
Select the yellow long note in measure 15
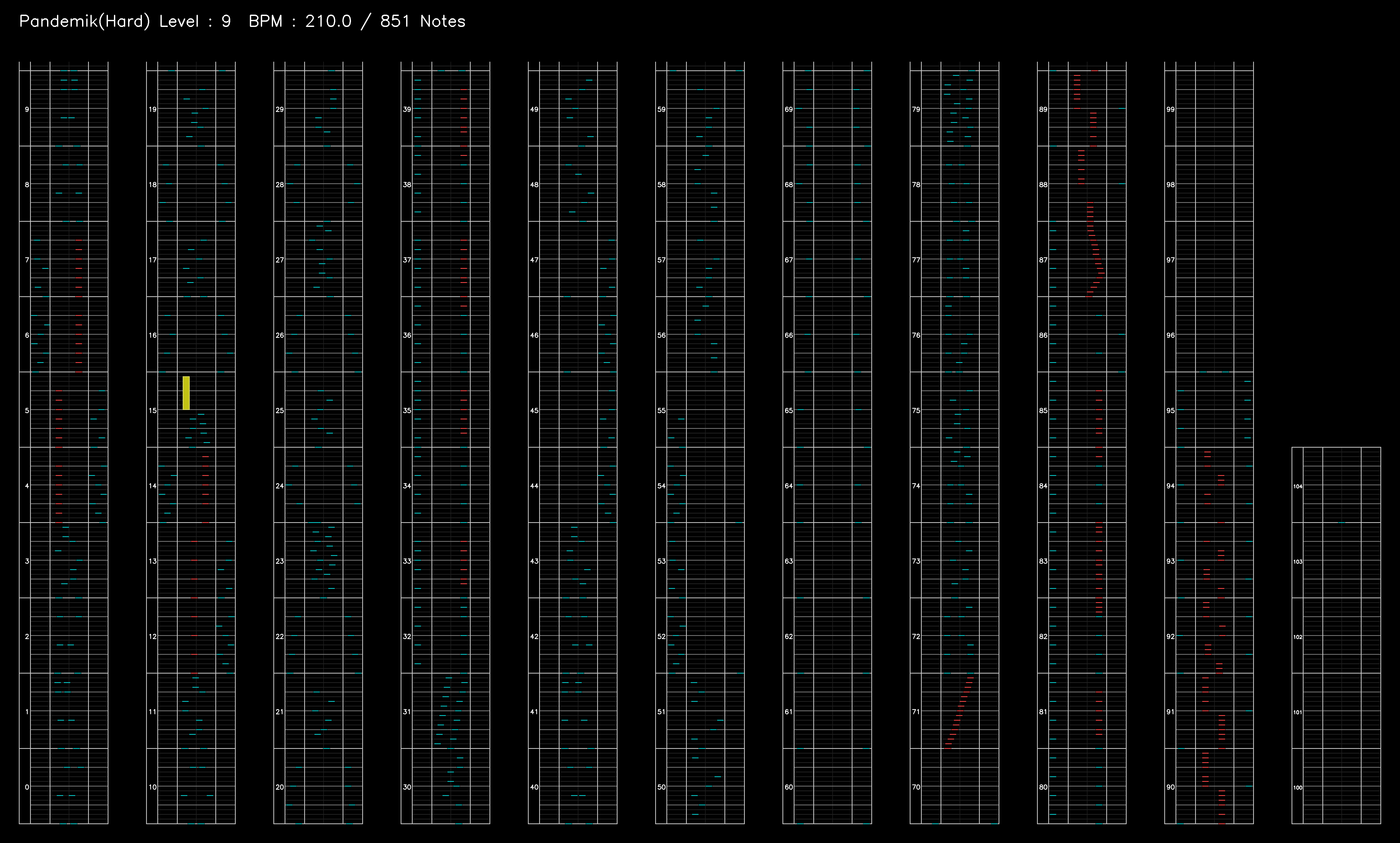click(186, 392)
